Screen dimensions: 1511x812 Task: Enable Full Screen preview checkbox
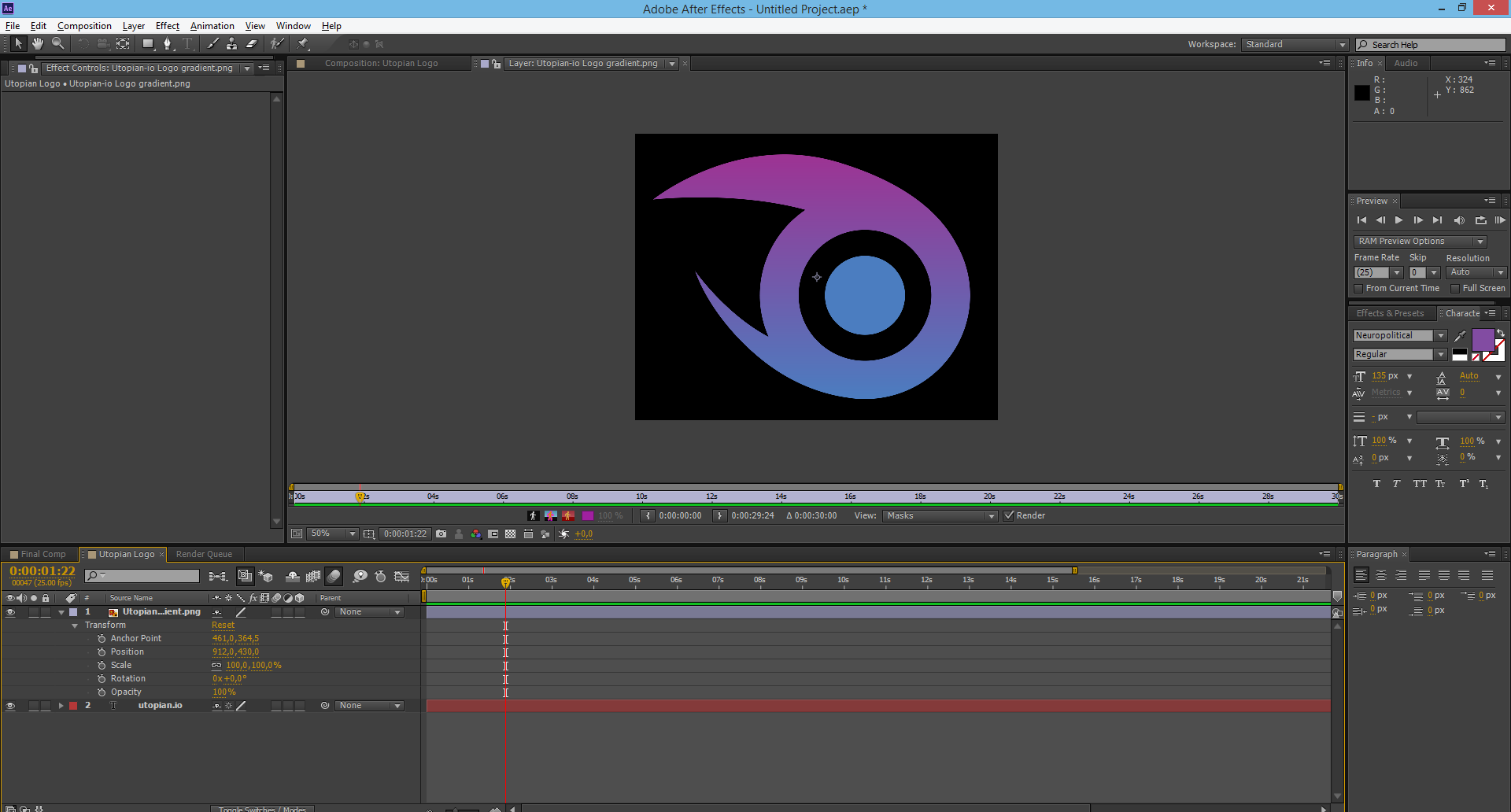click(x=1455, y=289)
